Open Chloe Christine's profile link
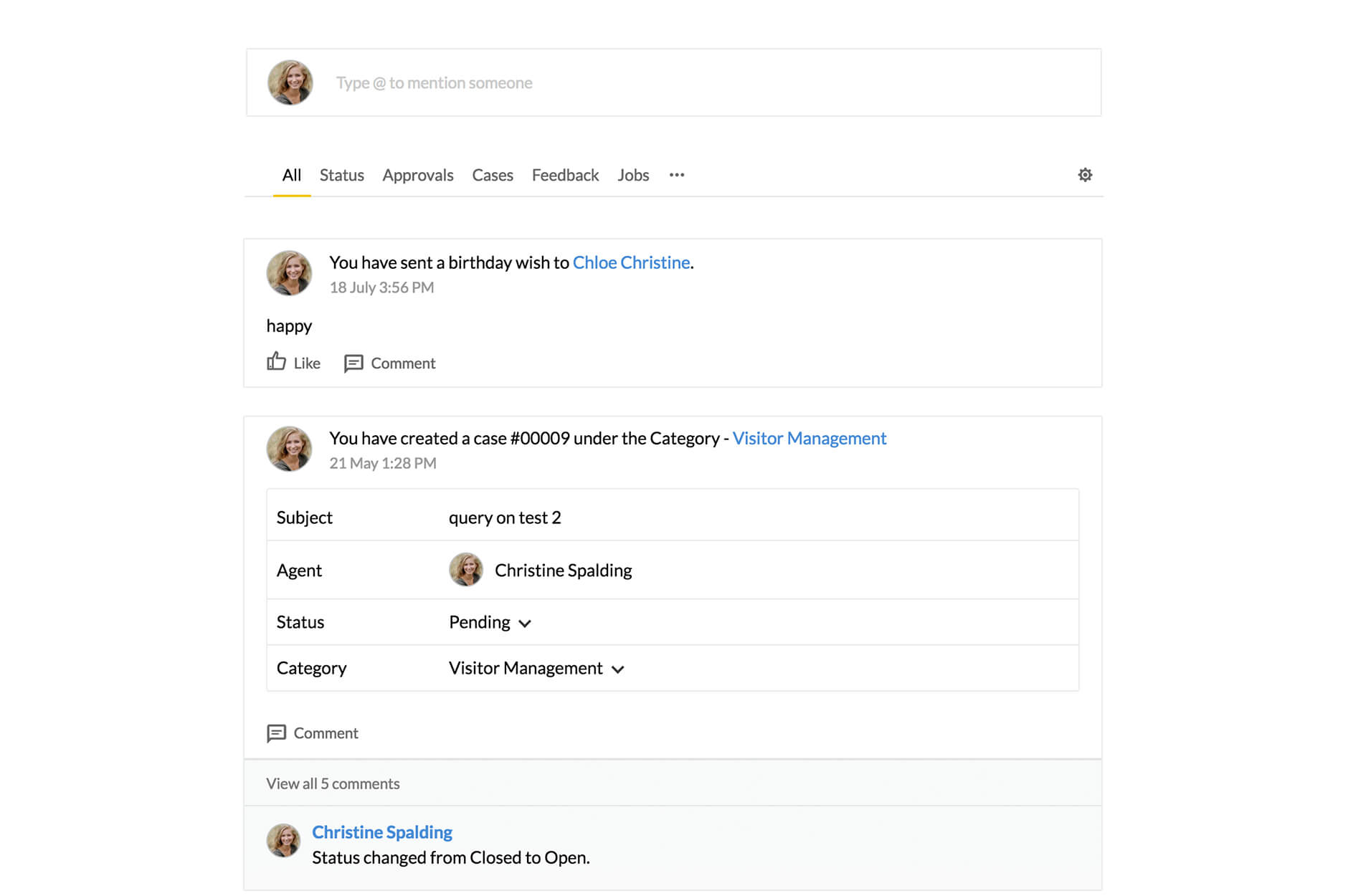The image size is (1348, 896). click(630, 262)
